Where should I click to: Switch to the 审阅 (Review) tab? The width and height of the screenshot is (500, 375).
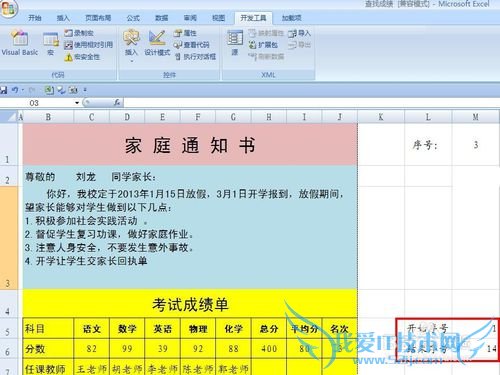[190, 18]
